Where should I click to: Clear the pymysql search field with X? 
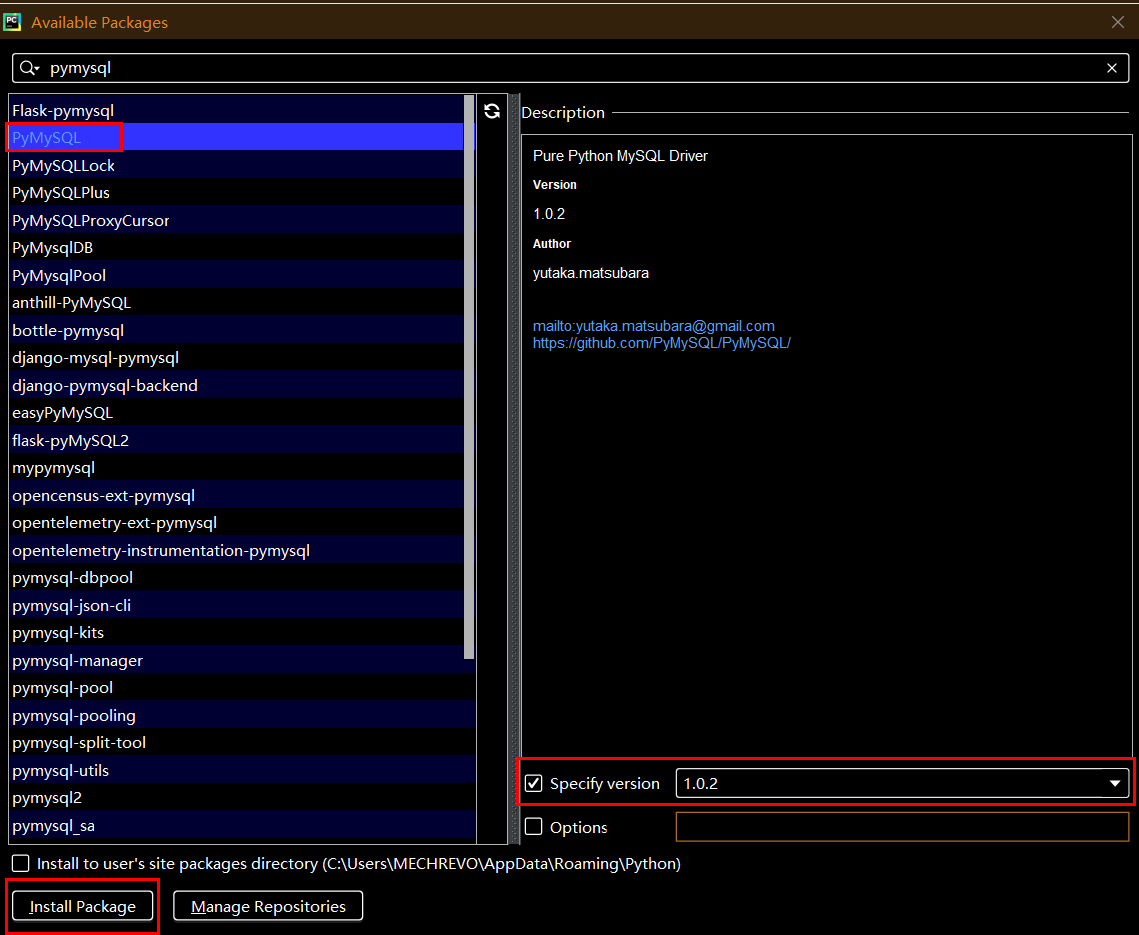1111,68
